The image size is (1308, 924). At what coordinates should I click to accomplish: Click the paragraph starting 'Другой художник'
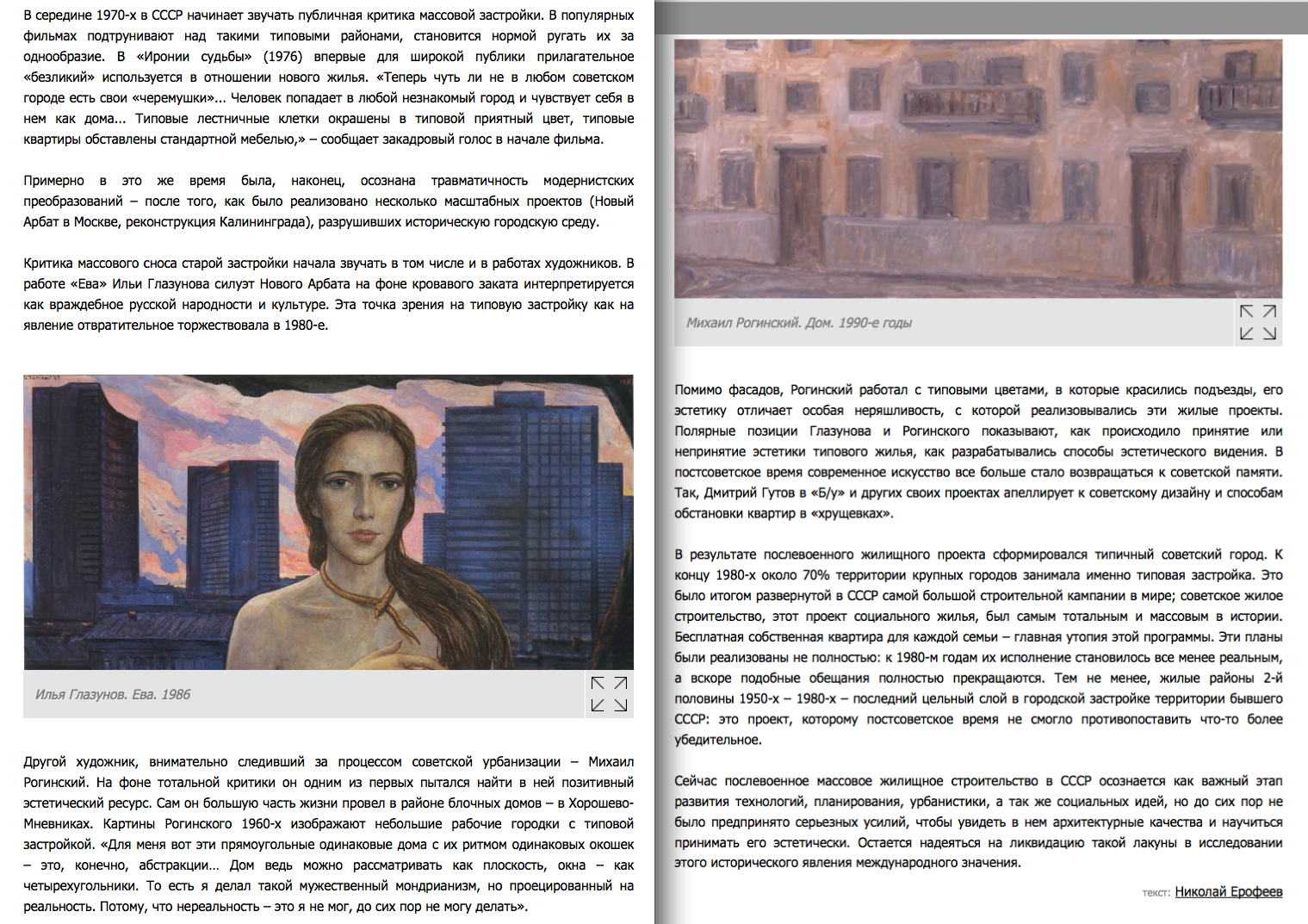point(328,834)
